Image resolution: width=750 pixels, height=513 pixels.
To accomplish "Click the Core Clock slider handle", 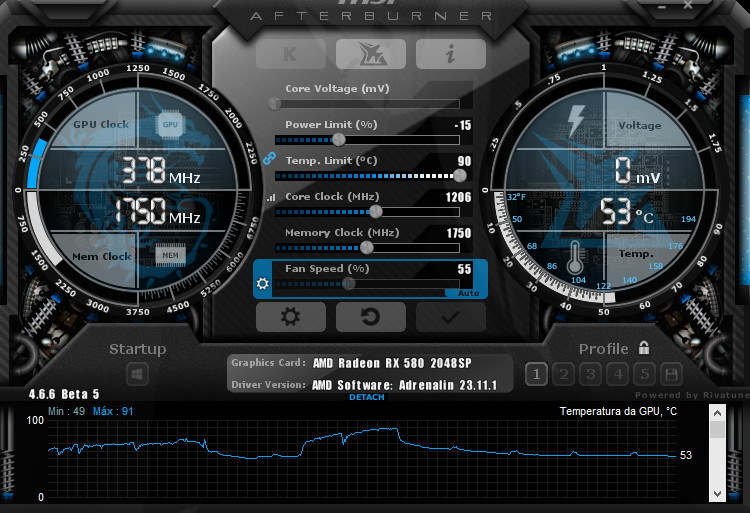I will (376, 211).
